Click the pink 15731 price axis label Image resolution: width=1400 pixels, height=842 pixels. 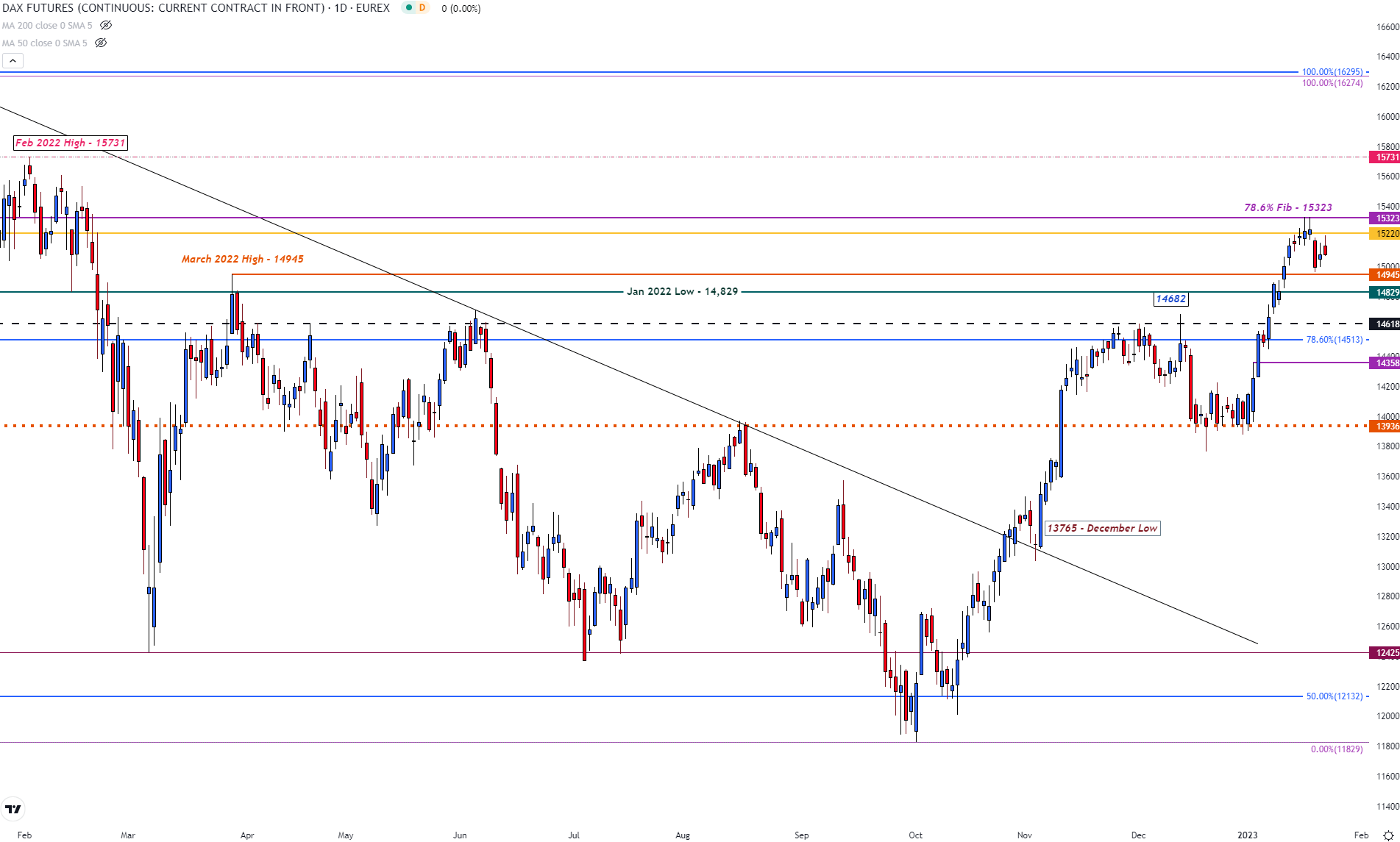pyautogui.click(x=1385, y=157)
